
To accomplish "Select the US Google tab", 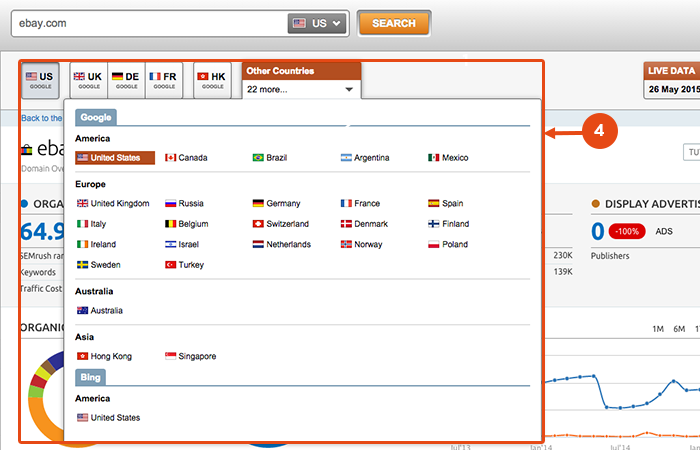I will click(40, 80).
